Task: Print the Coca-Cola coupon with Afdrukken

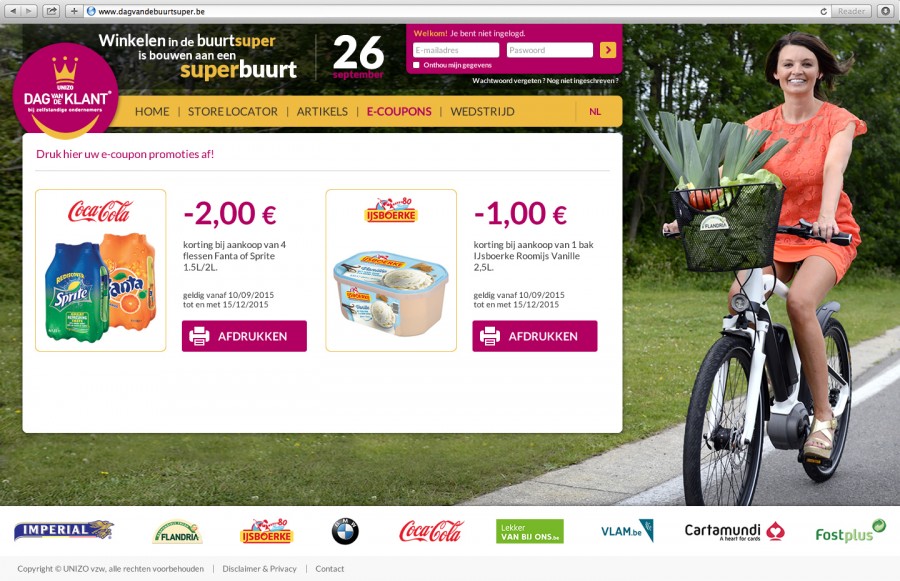Action: (x=244, y=336)
